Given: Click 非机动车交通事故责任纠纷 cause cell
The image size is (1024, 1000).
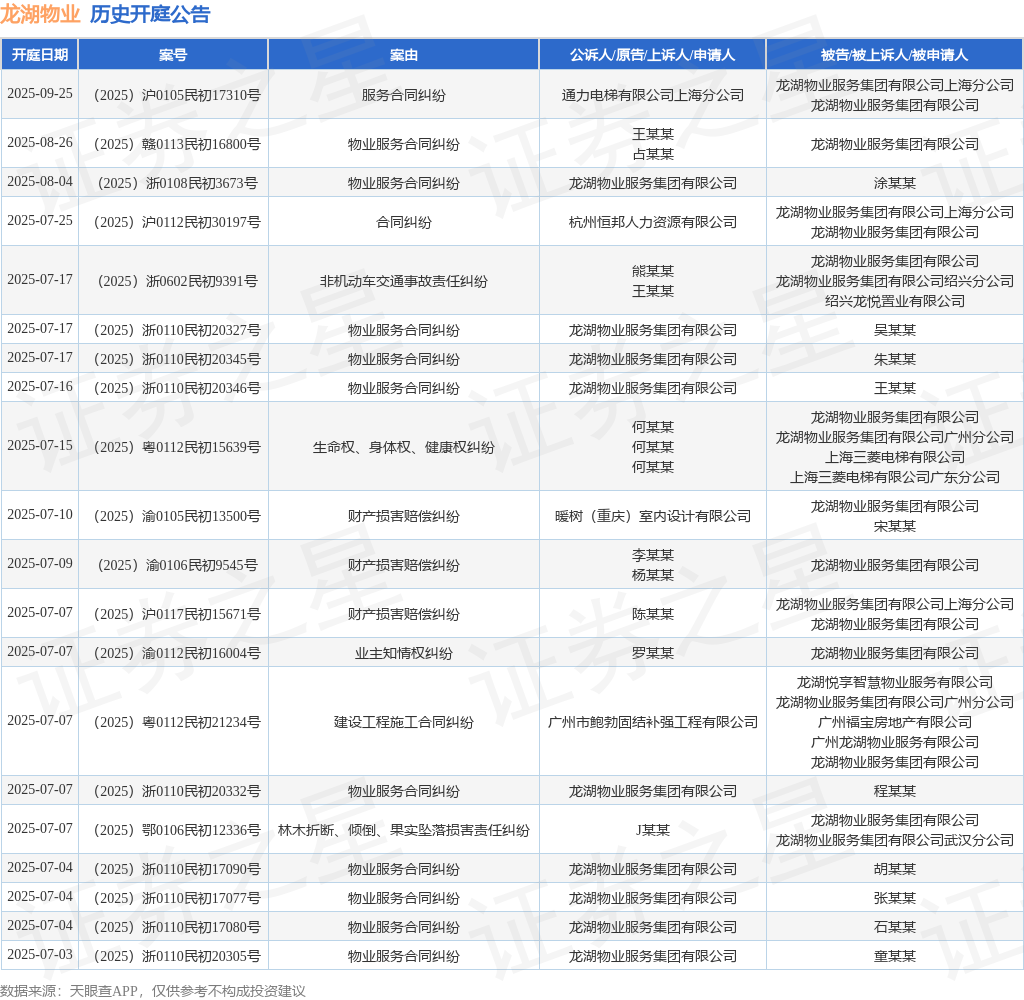Looking at the screenshot, I should 404,281.
